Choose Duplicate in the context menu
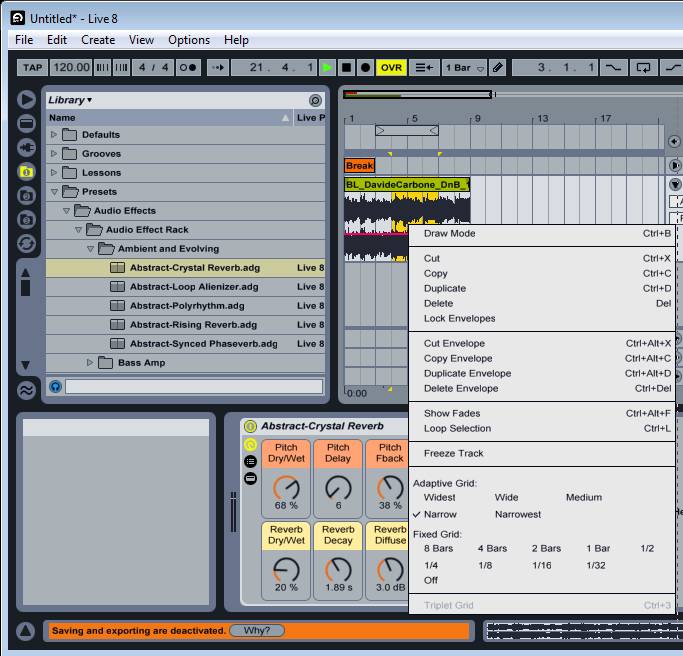Image resolution: width=683 pixels, height=656 pixels. point(542,288)
